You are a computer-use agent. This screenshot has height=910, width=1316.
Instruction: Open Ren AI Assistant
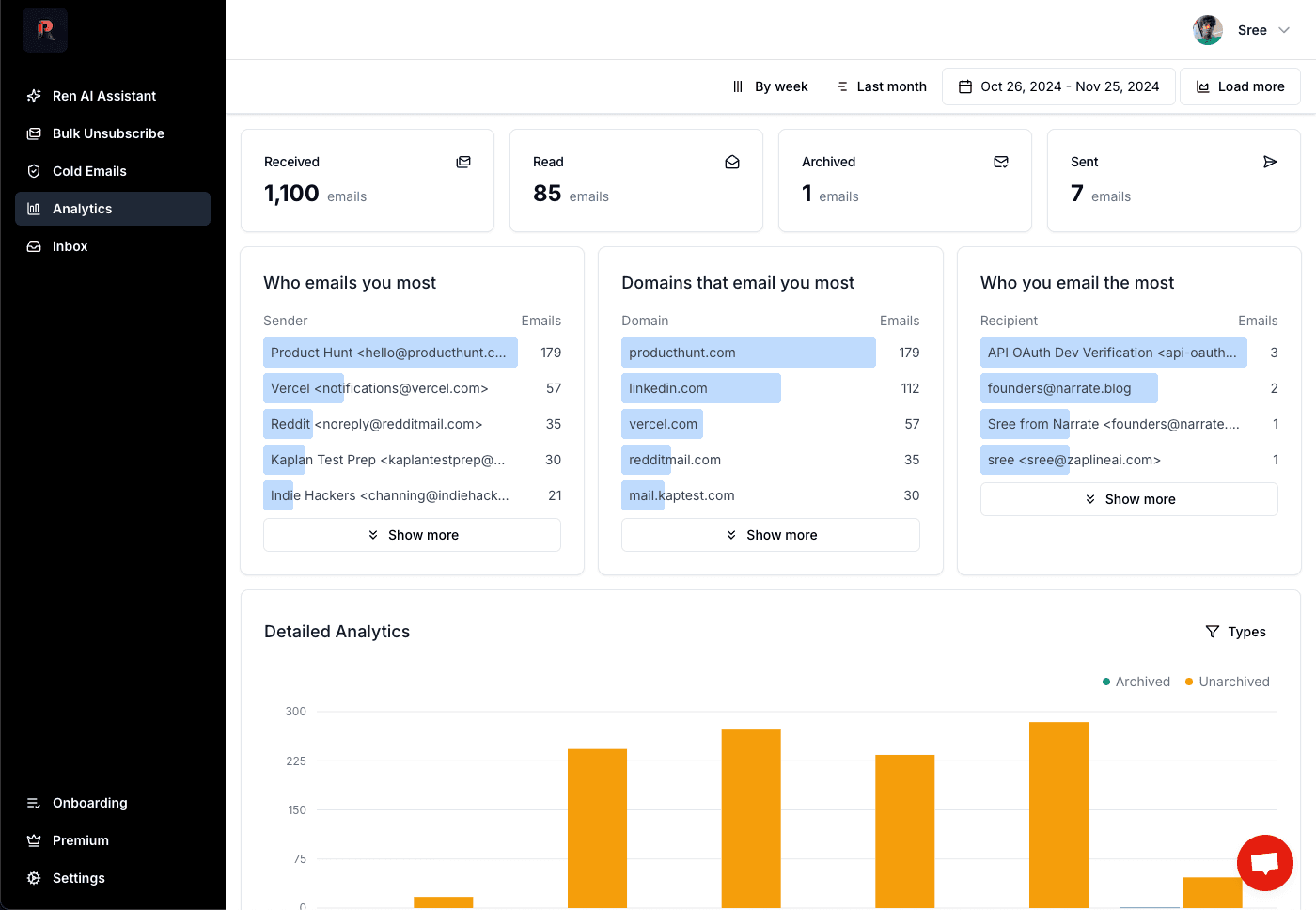pos(113,96)
